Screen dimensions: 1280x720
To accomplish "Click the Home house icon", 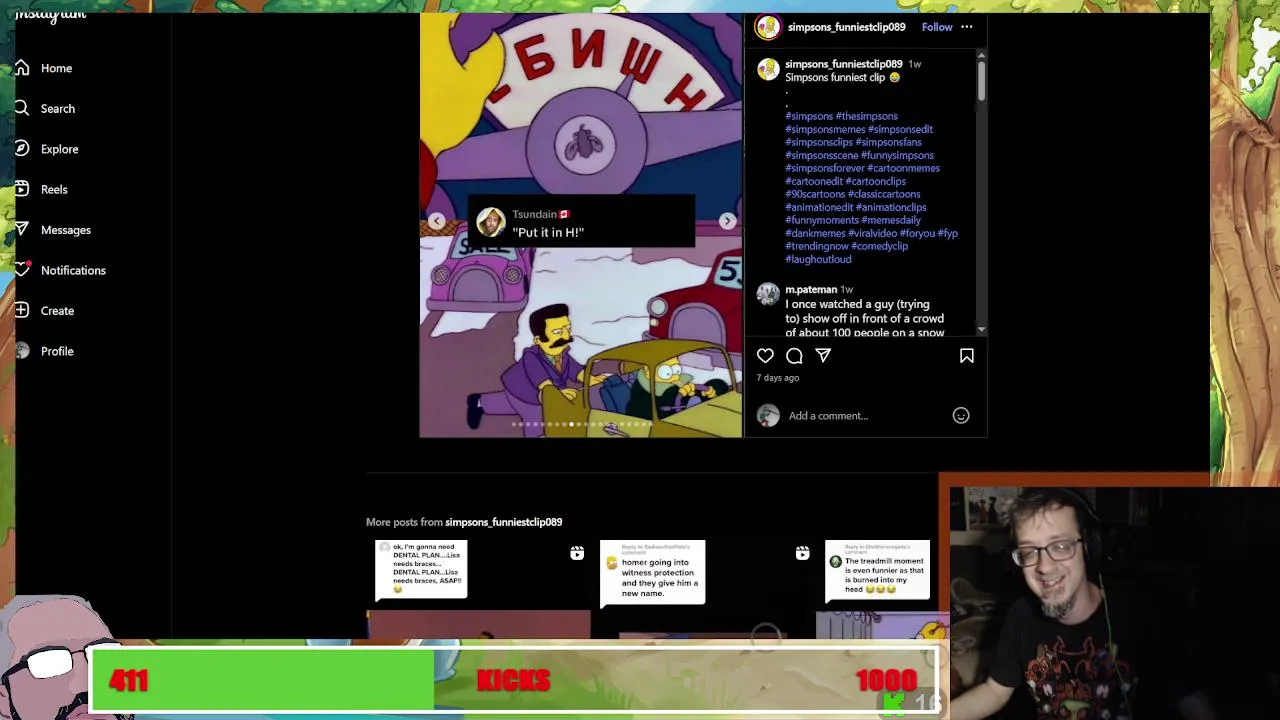I will (21, 68).
